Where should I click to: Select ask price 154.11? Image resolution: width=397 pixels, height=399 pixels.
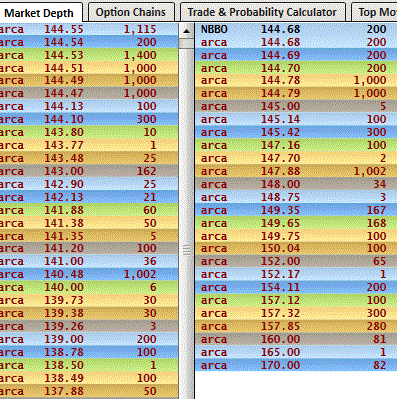(x=280, y=287)
